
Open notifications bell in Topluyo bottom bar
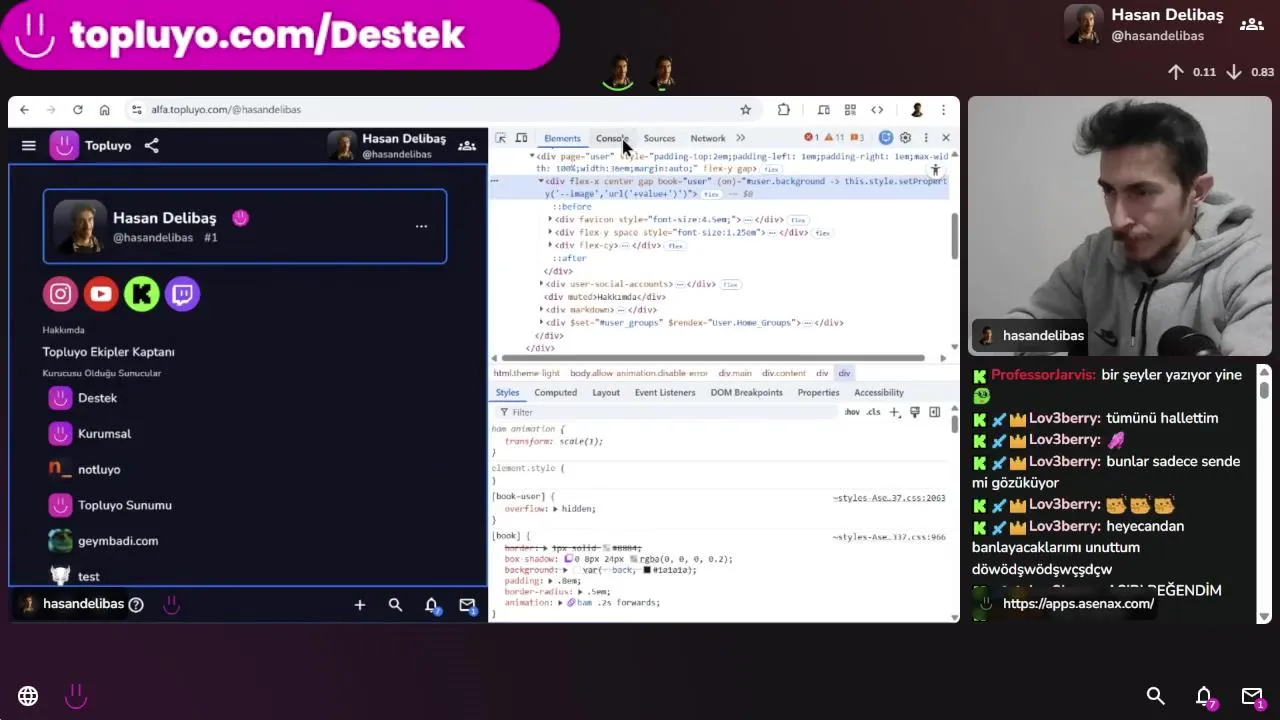click(x=431, y=605)
